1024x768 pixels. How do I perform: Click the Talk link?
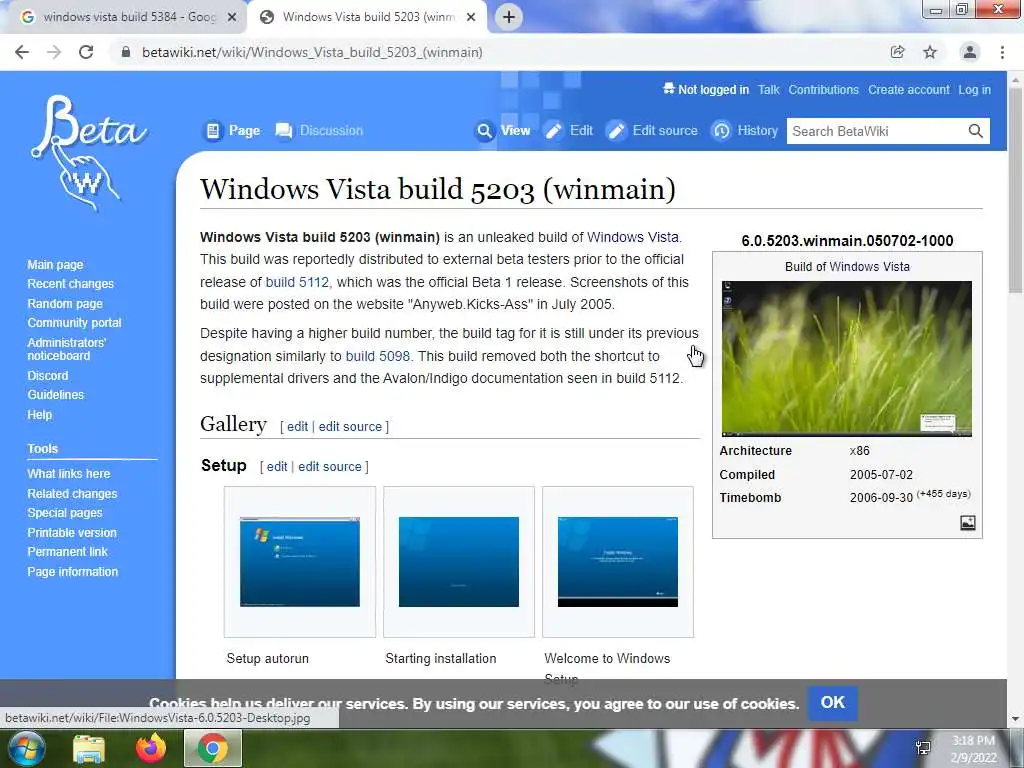[769, 90]
